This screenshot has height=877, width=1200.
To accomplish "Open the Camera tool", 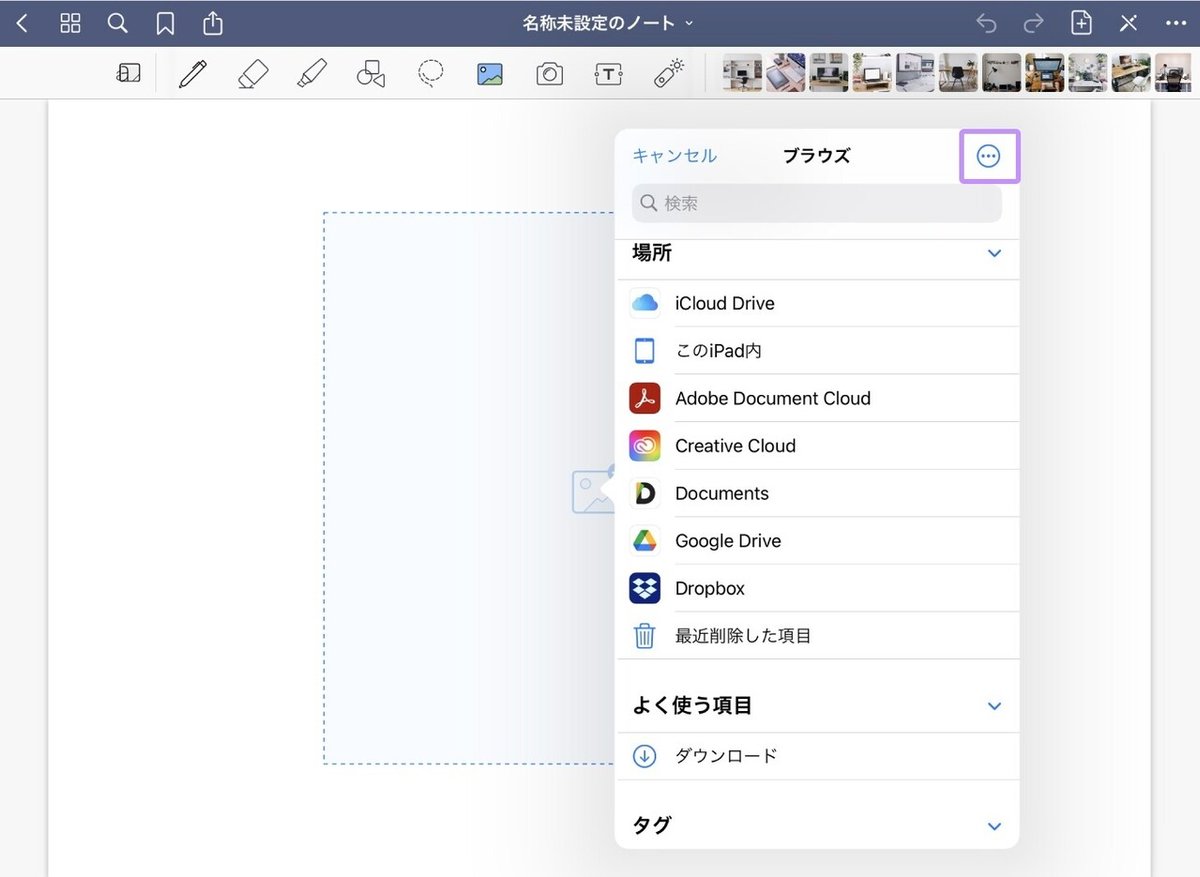I will pyautogui.click(x=548, y=73).
